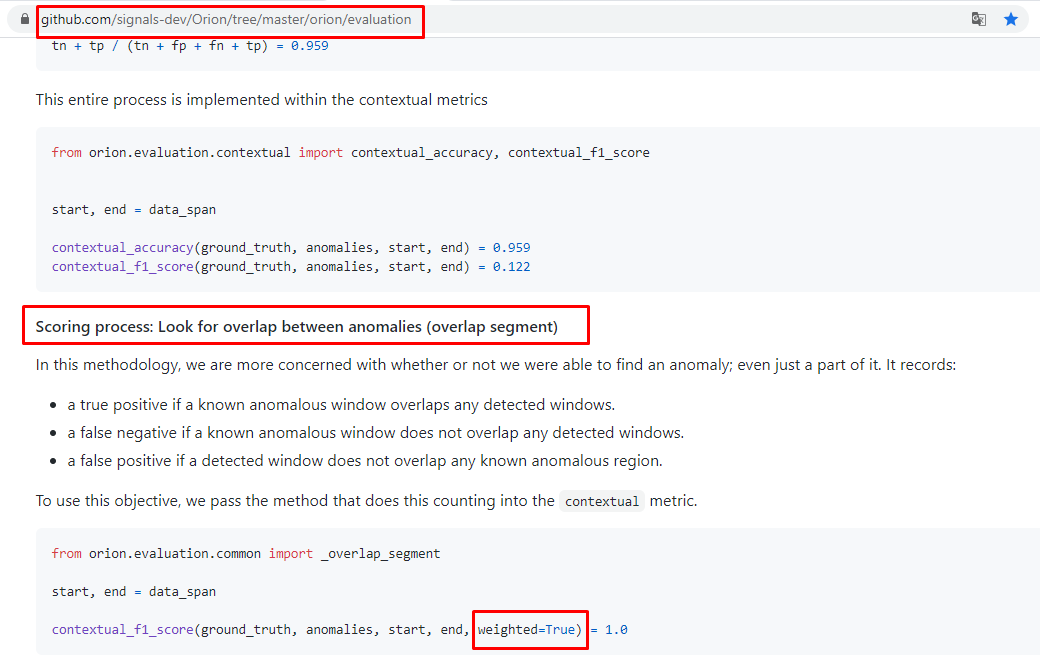The height and width of the screenshot is (668, 1040).
Task: Click the 'data_span' variable in the code
Action: [x=182, y=209]
